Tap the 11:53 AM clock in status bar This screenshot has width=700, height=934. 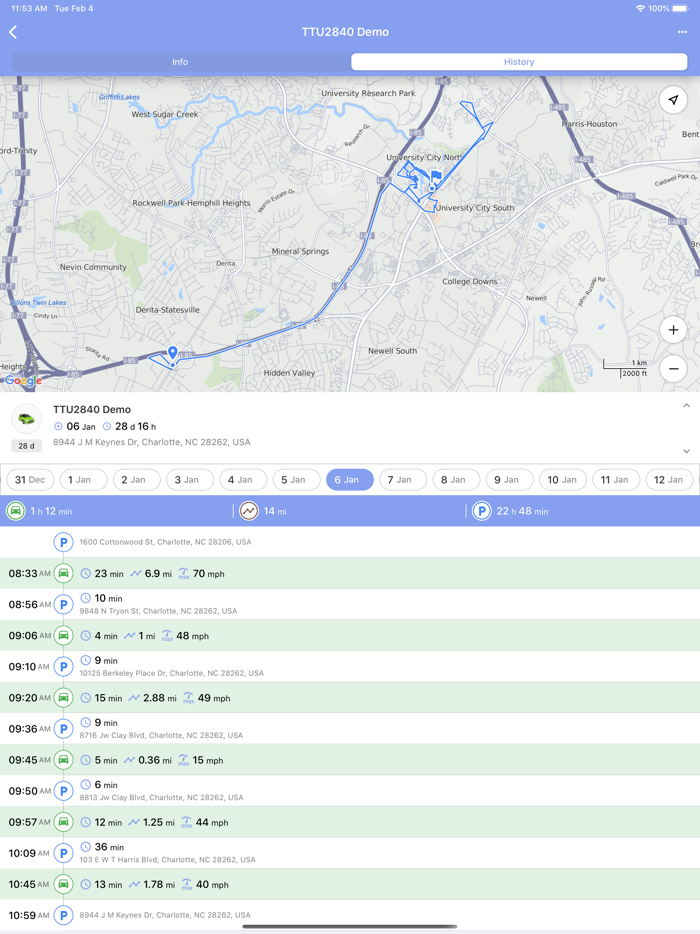point(29,8)
